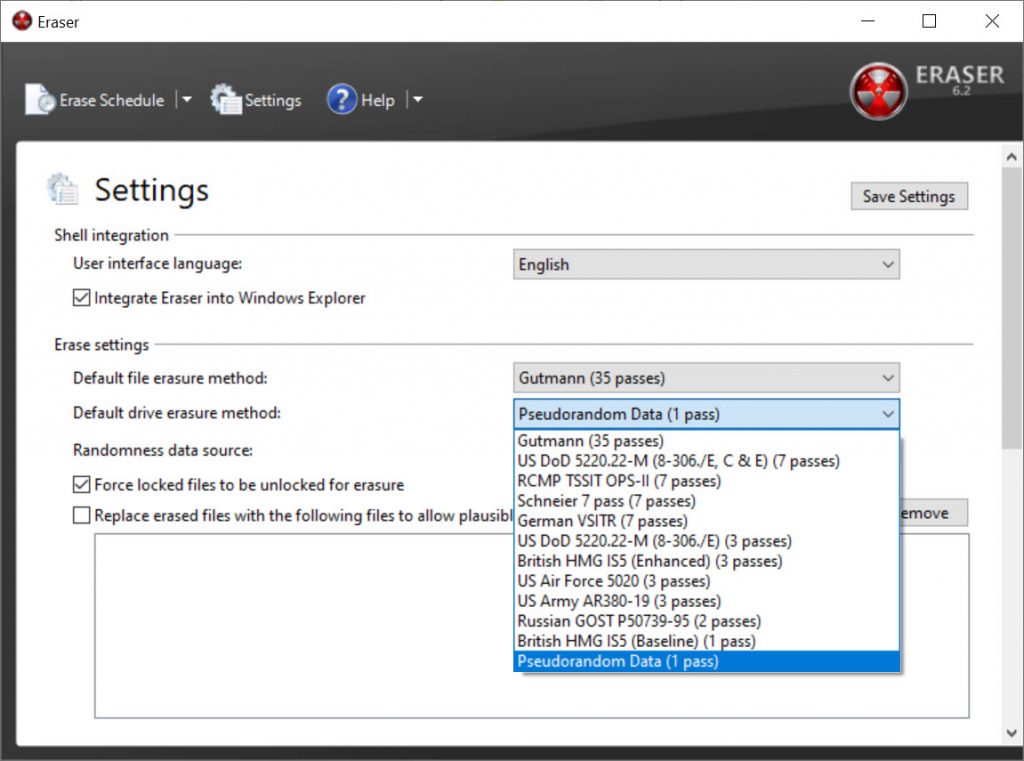
Task: Click the Settings page header icon
Action: coord(63,189)
